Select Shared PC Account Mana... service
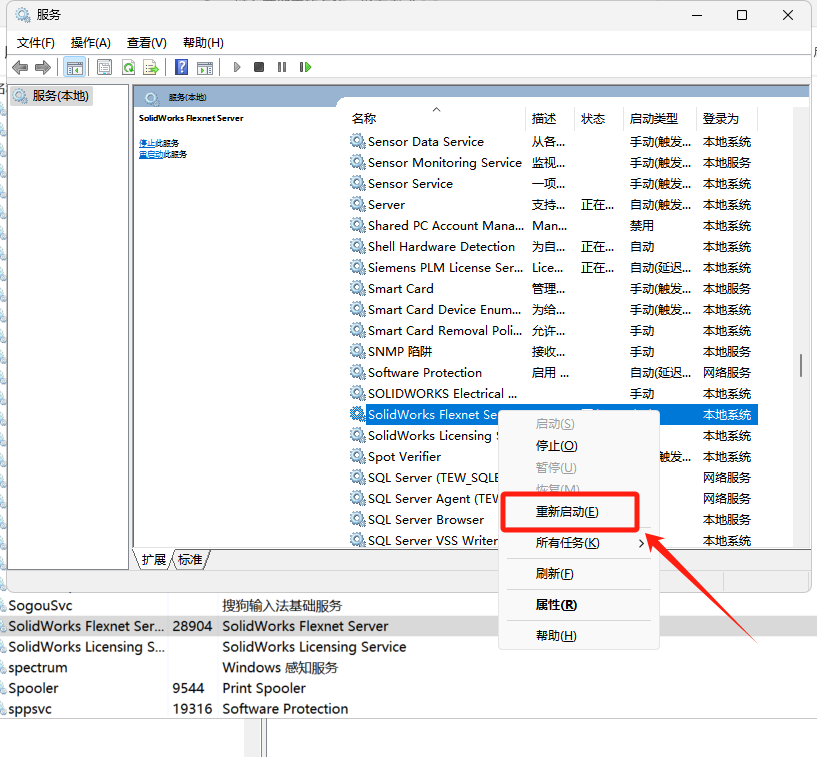Image resolution: width=817 pixels, height=757 pixels. tap(553, 226)
